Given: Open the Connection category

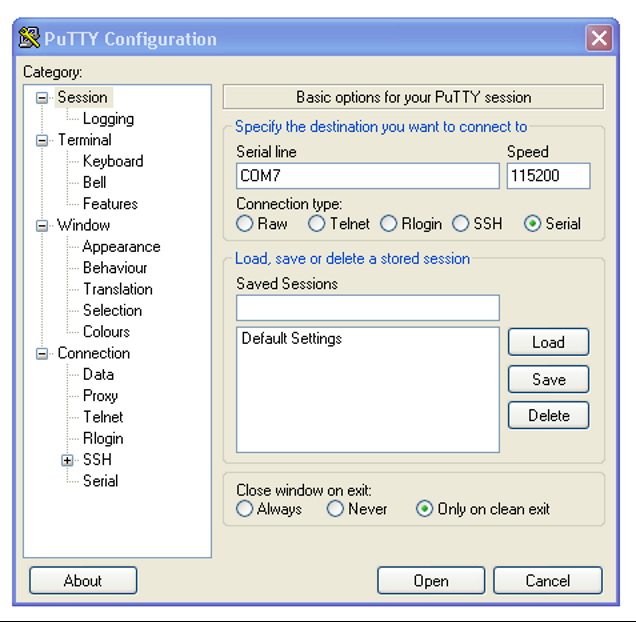Looking at the screenshot, I should click(x=94, y=353).
